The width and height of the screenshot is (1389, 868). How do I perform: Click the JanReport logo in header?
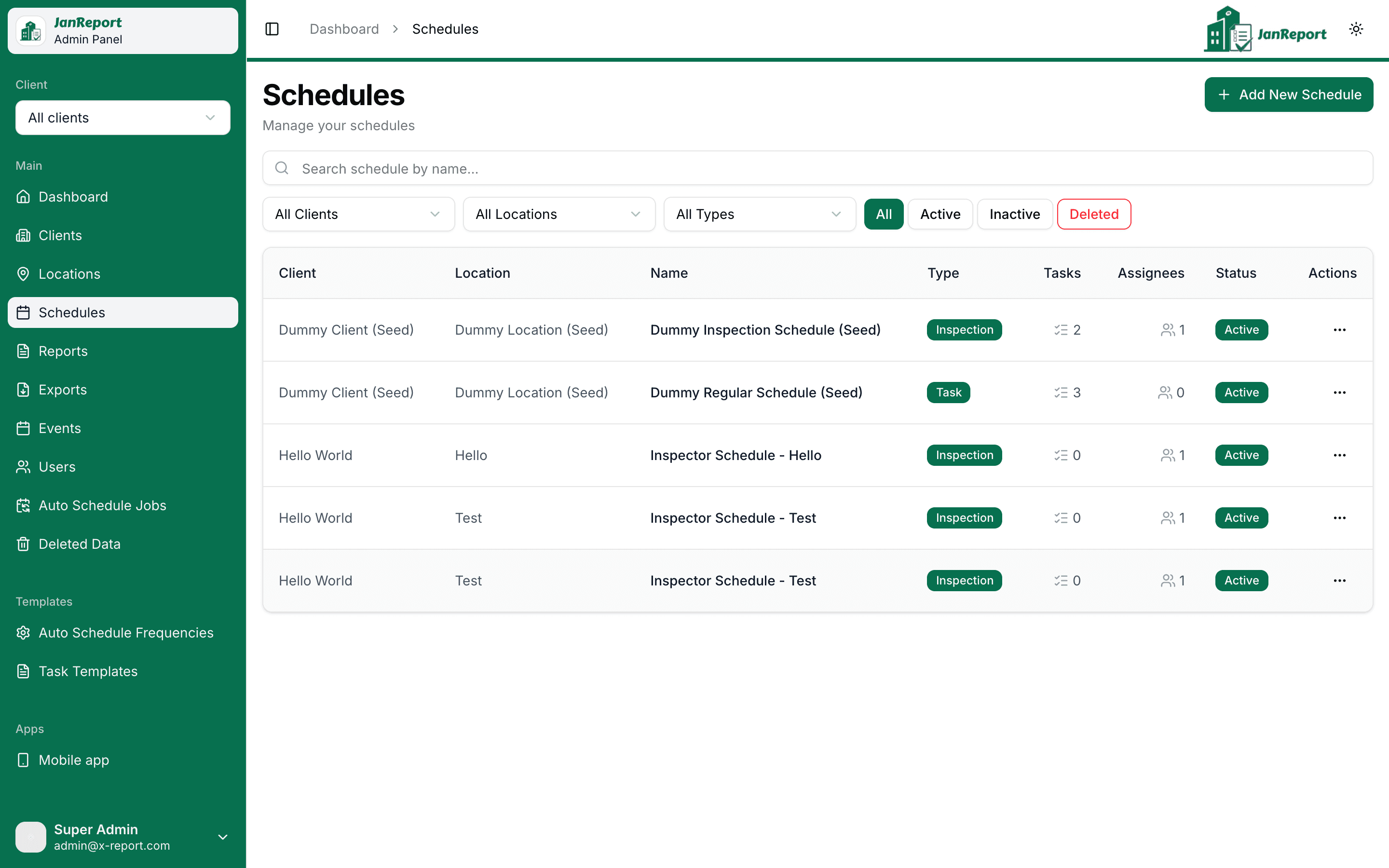click(x=1265, y=29)
